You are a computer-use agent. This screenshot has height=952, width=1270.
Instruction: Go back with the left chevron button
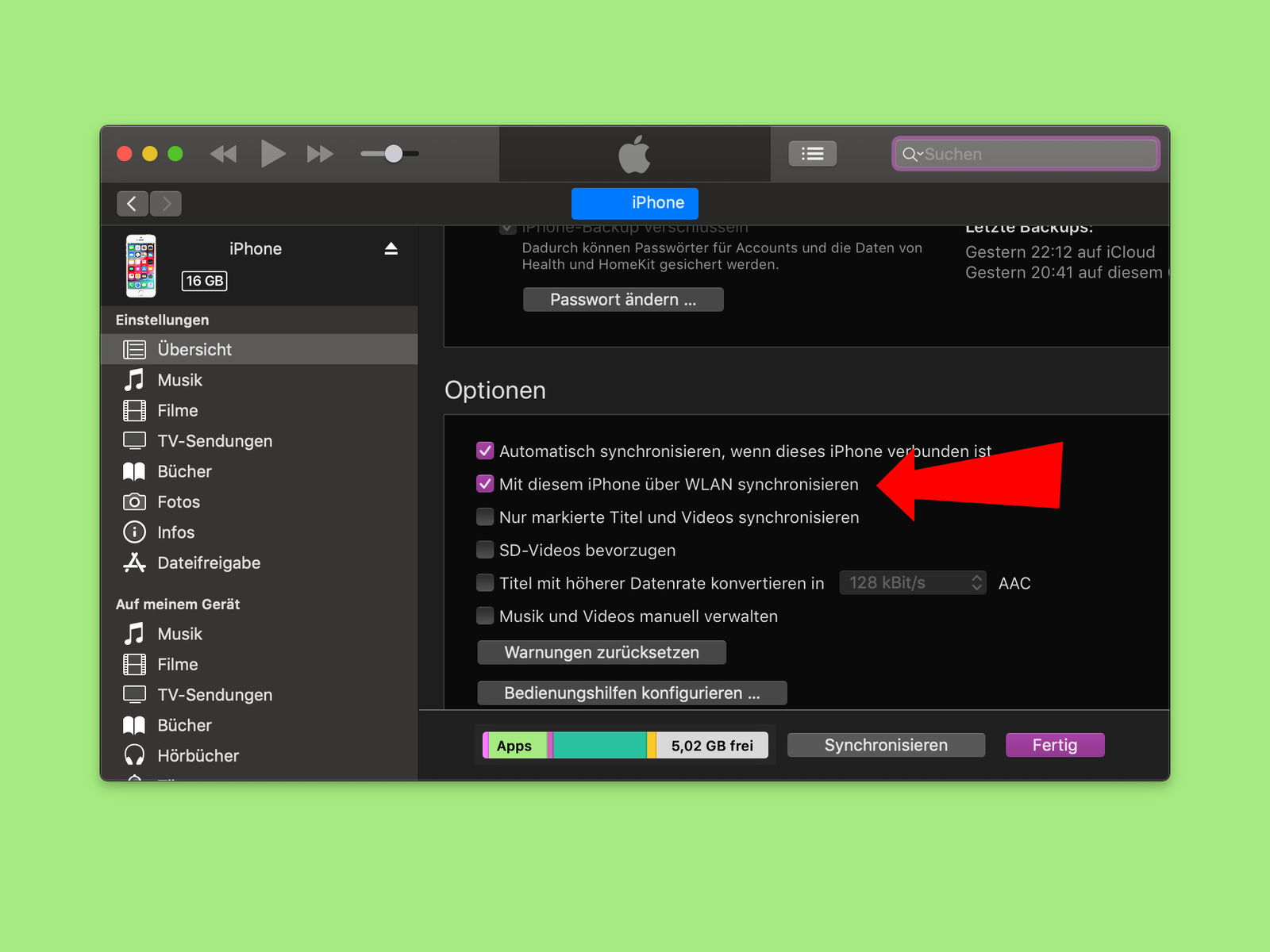[133, 204]
